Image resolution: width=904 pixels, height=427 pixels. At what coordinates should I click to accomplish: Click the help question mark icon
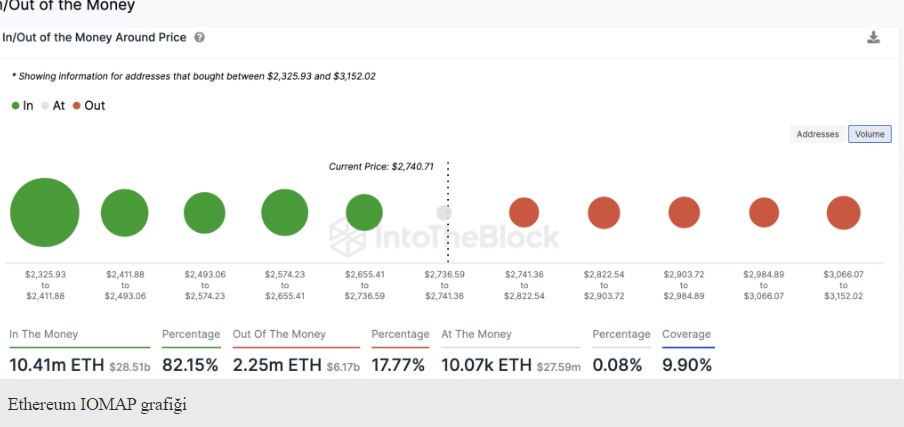(199, 37)
